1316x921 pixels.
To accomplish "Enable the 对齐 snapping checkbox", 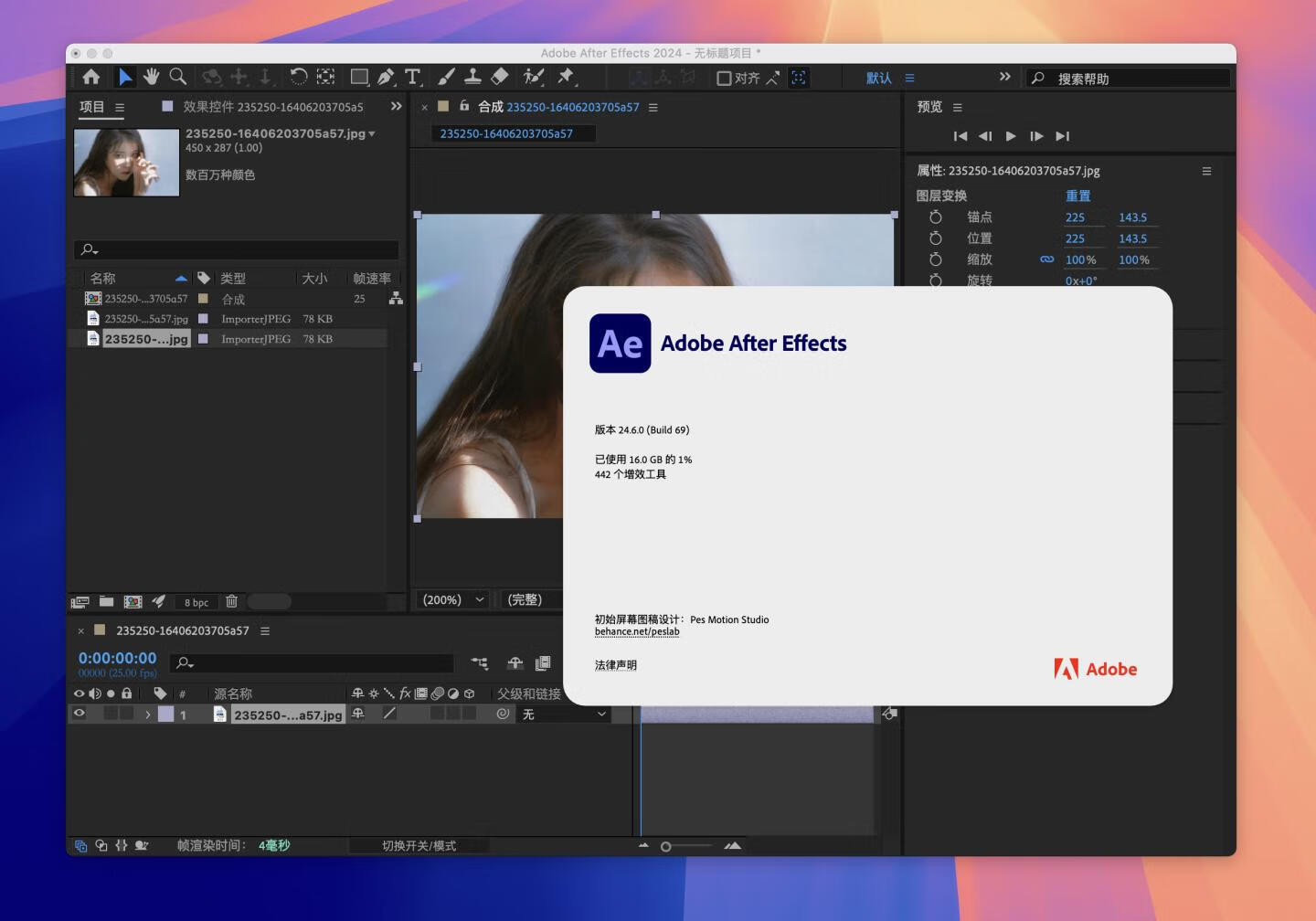I will click(724, 79).
